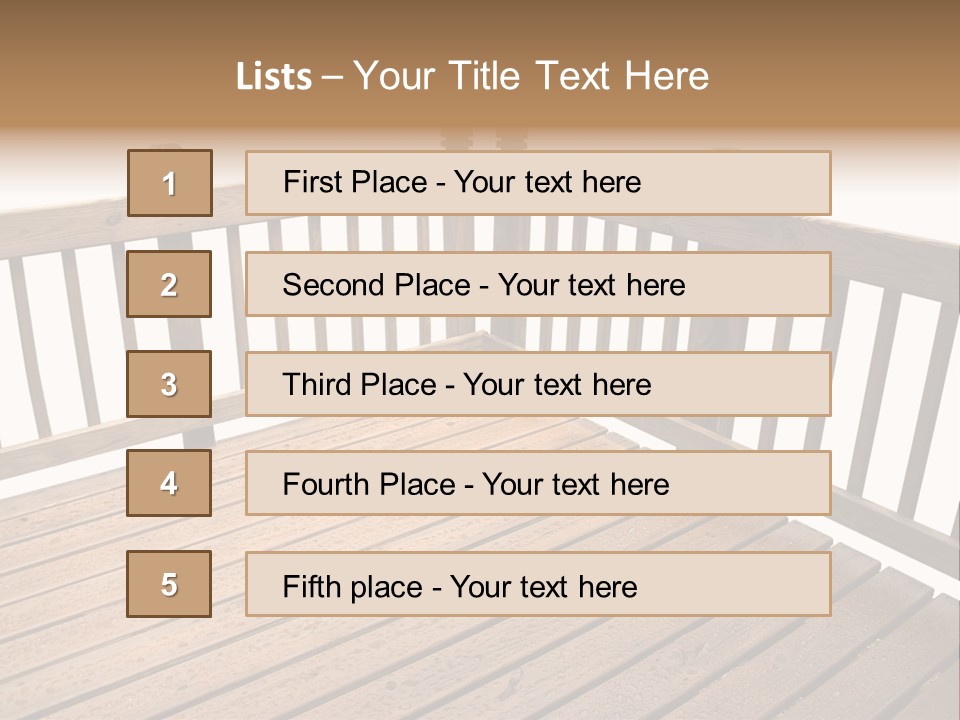Screen dimensions: 960x720
Task: Select the number 4 list marker box
Action: 169,483
